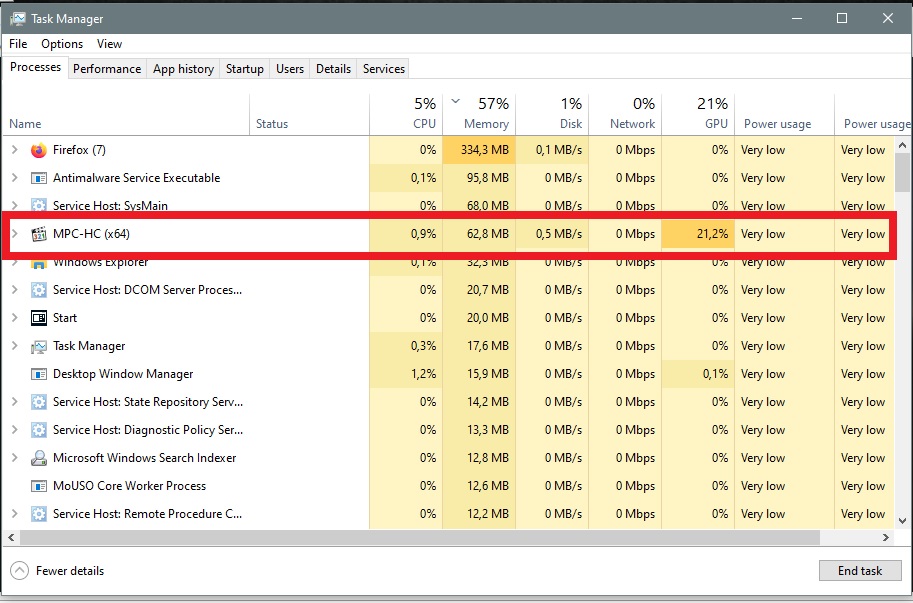
Task: Select the Processes tab
Action: [x=36, y=67]
